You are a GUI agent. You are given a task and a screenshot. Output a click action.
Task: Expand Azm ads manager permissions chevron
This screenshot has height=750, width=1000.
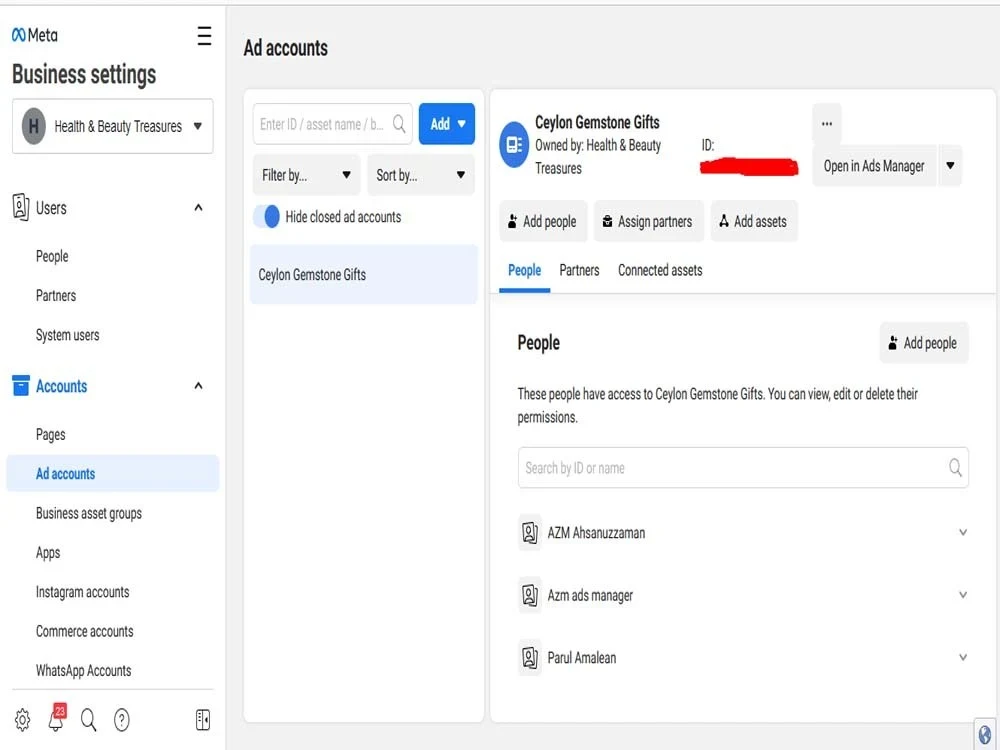coord(963,595)
